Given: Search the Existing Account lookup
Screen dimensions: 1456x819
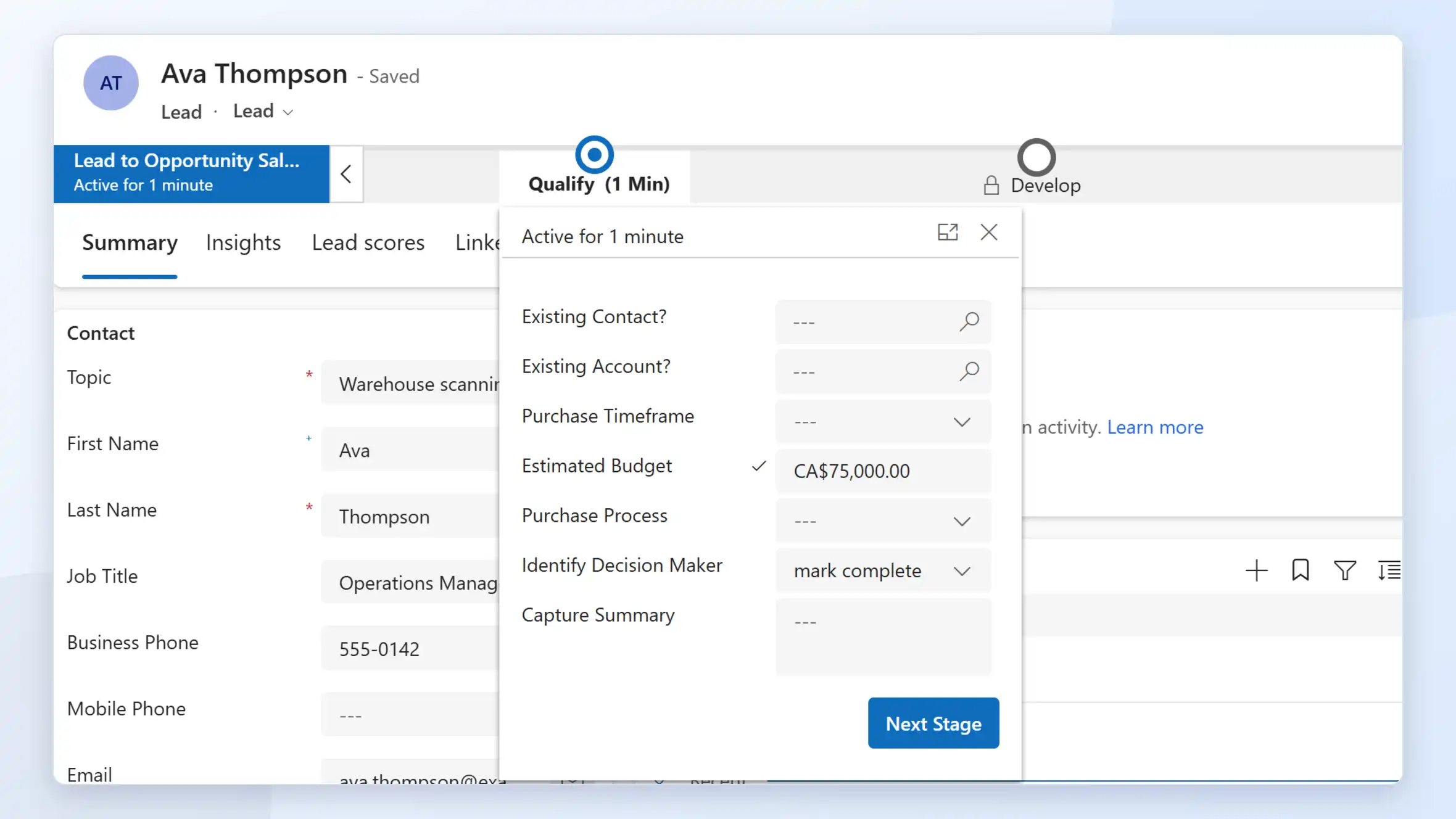Looking at the screenshot, I should tap(969, 371).
